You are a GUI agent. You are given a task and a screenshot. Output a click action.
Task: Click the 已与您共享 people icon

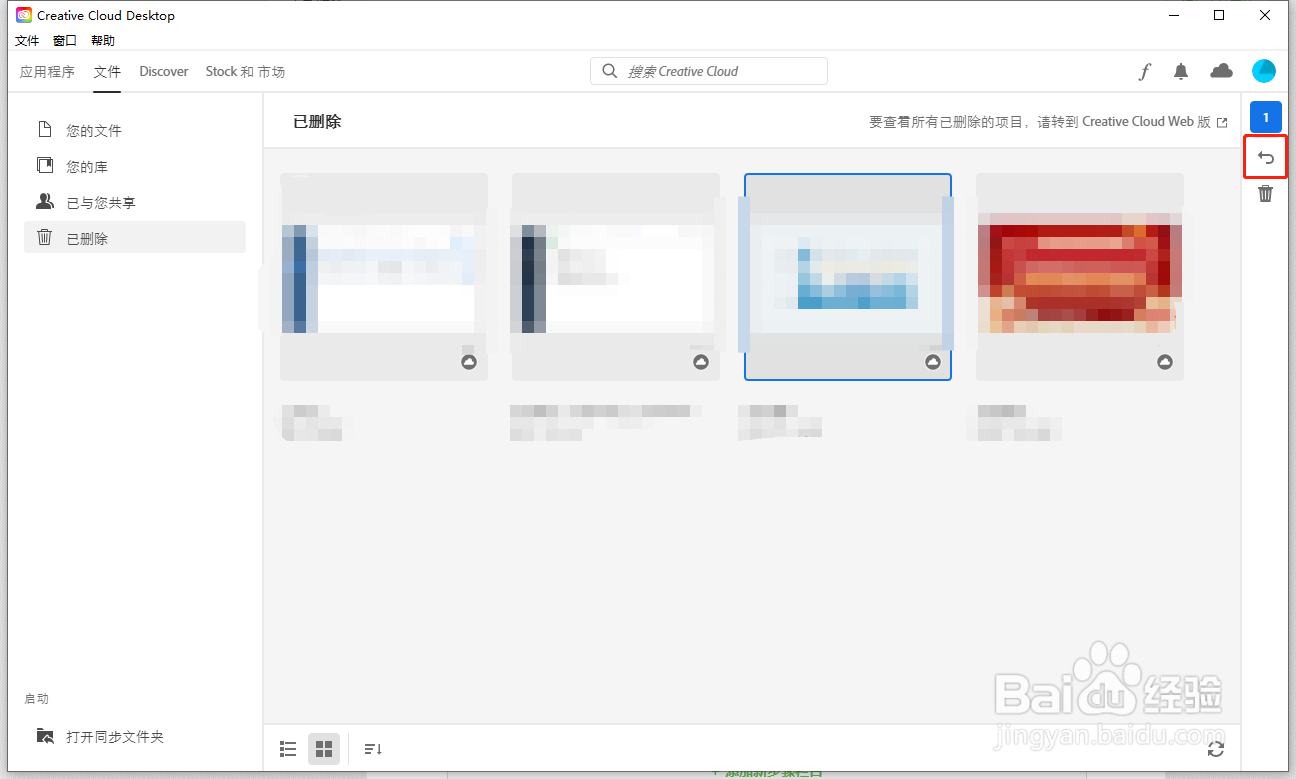[44, 202]
